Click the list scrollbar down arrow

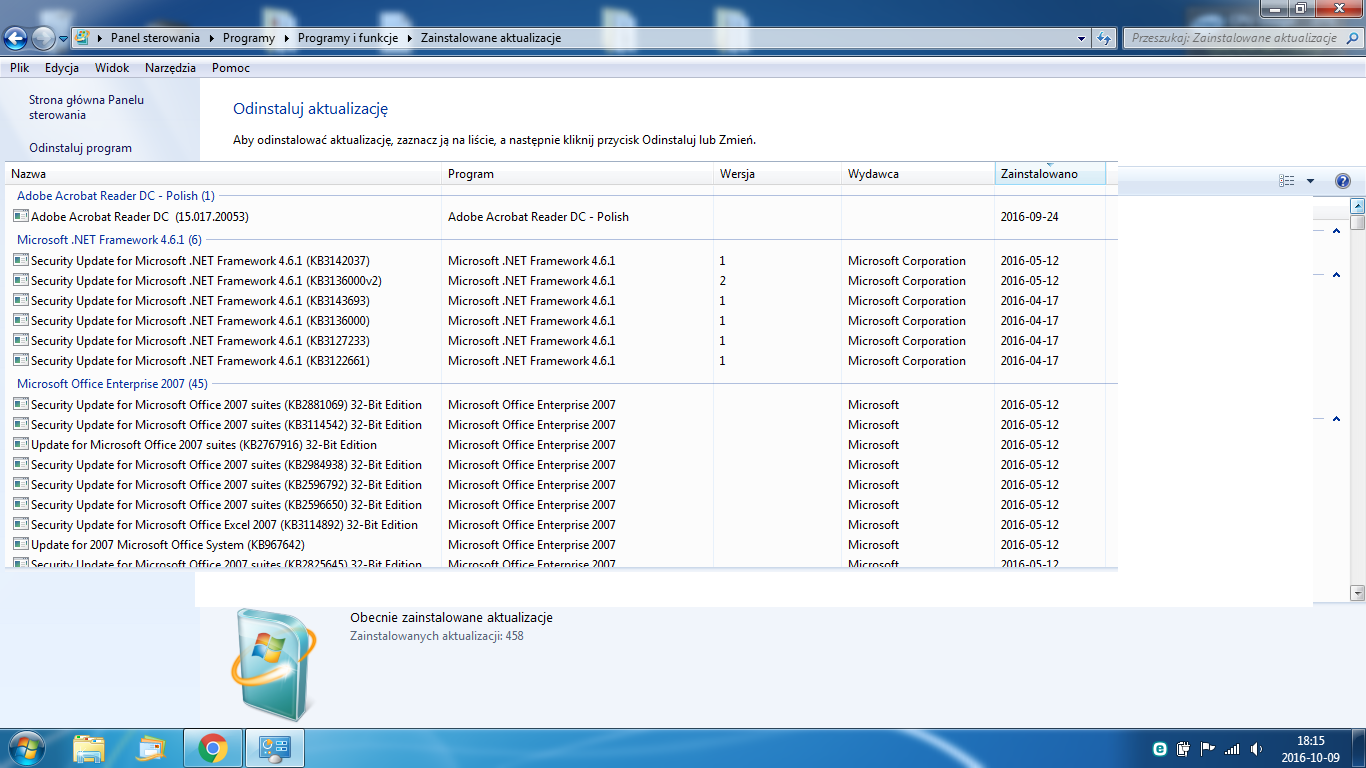click(1357, 593)
